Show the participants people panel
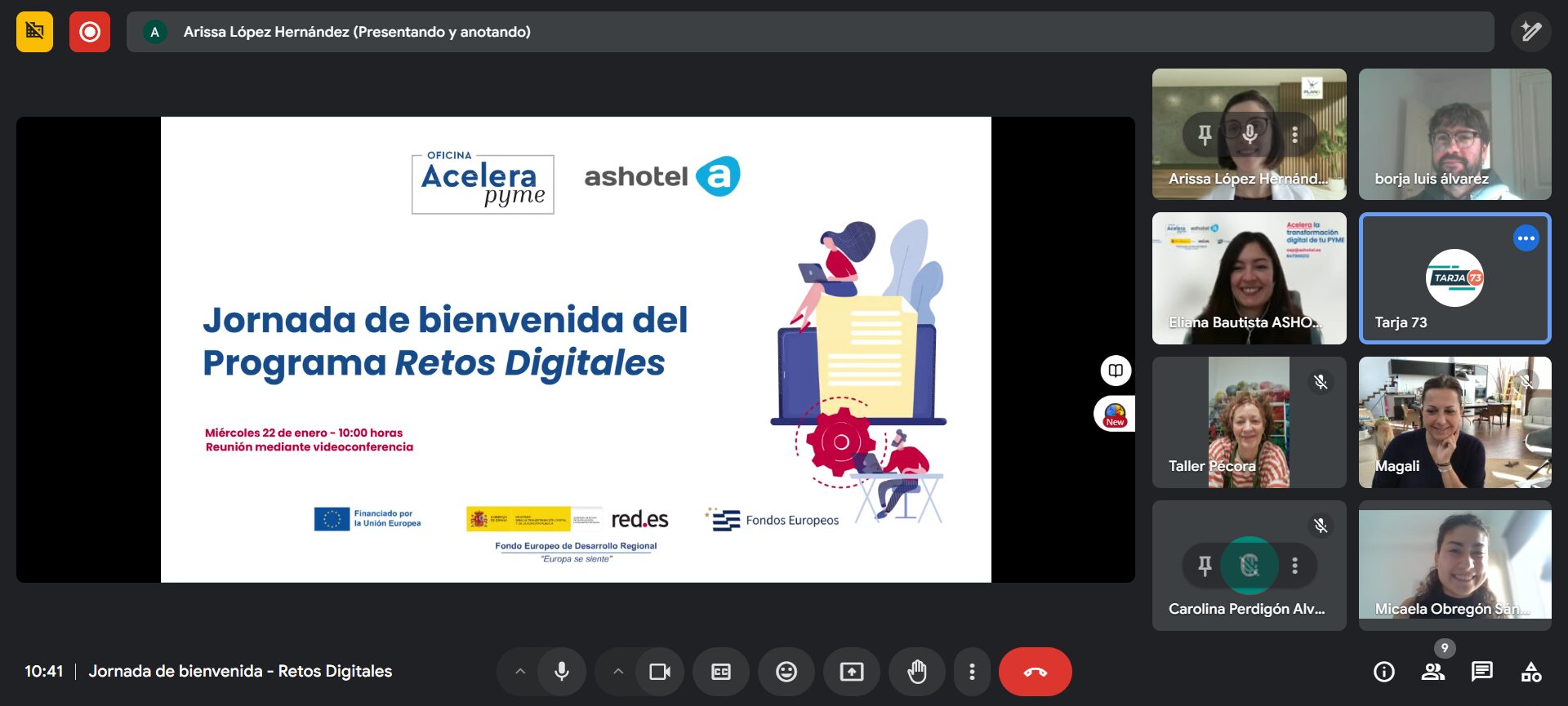The width and height of the screenshot is (1568, 706). (x=1433, y=672)
